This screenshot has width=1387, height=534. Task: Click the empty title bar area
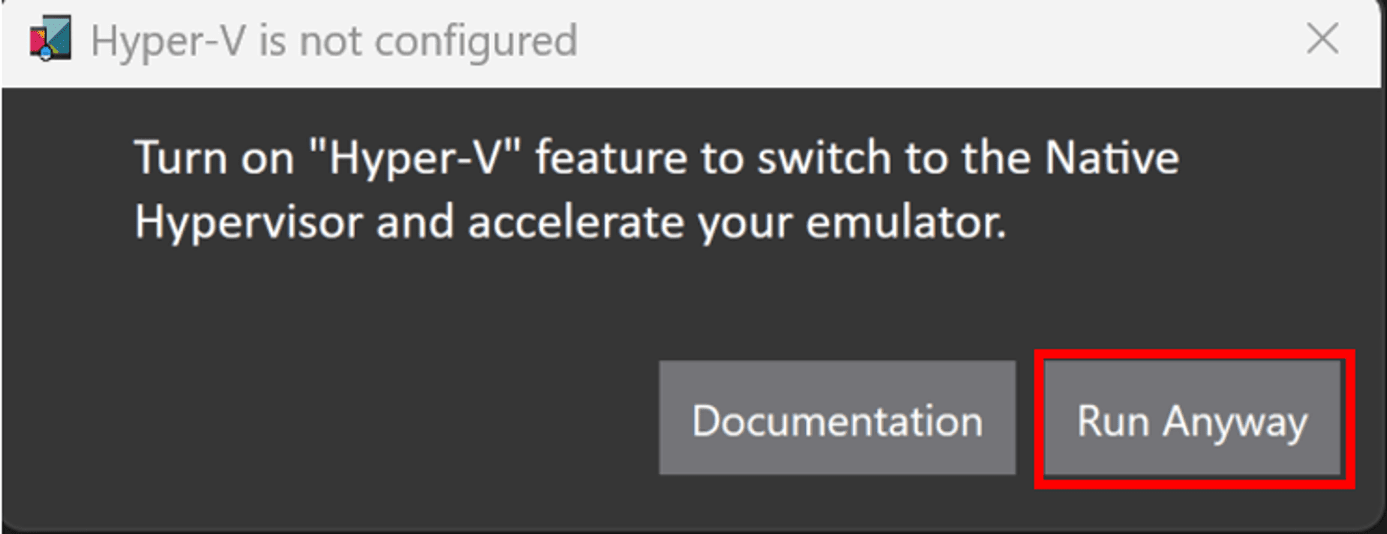tap(900, 41)
